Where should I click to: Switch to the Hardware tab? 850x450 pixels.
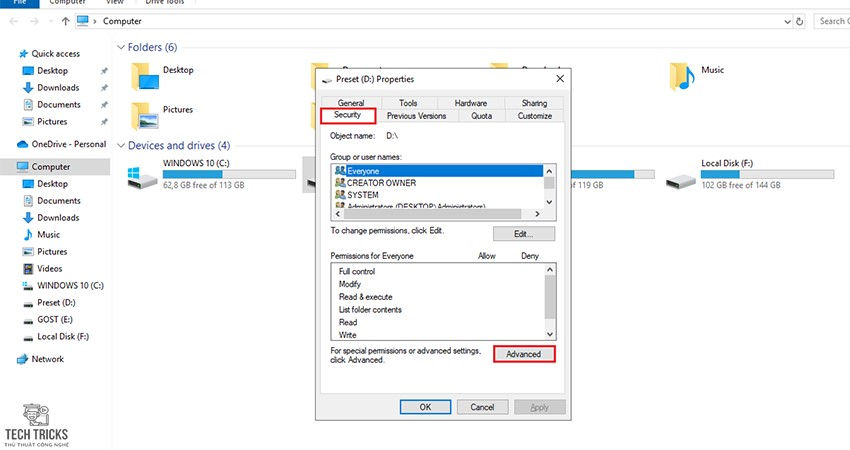471,103
